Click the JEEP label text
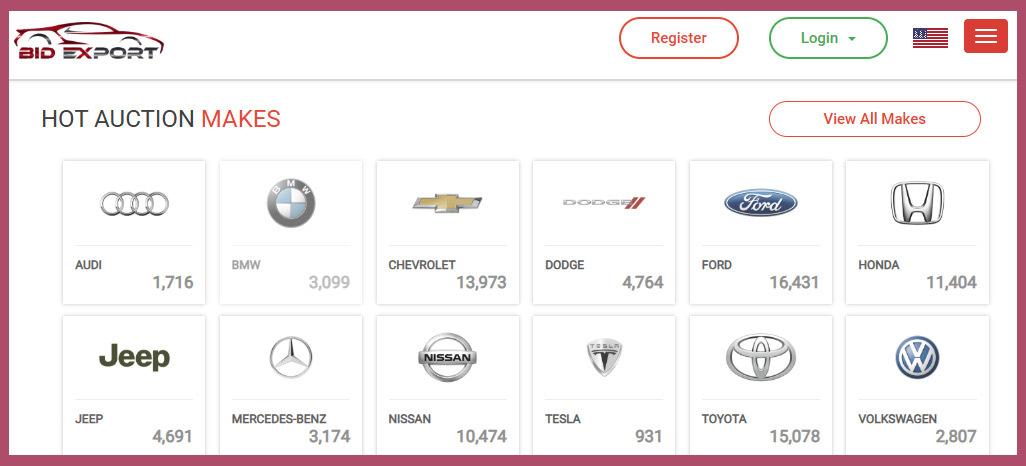The width and height of the screenshot is (1026, 466). pyautogui.click(x=89, y=419)
